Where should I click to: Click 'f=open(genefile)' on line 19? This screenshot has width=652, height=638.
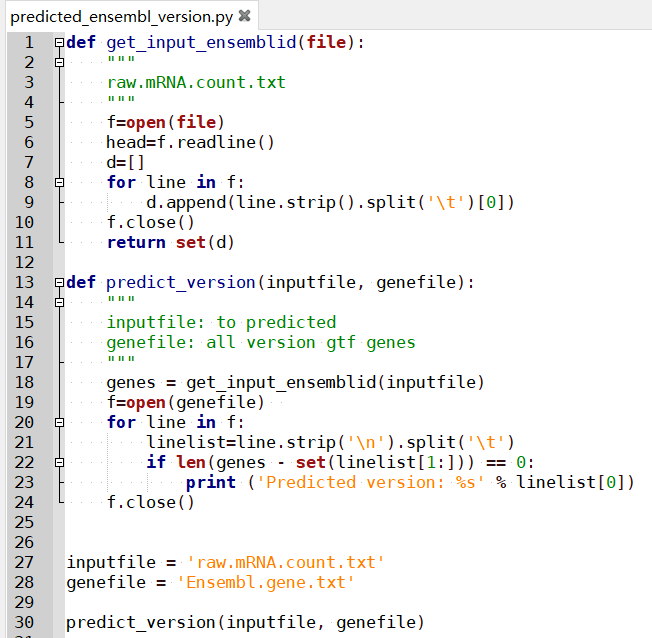[185, 402]
